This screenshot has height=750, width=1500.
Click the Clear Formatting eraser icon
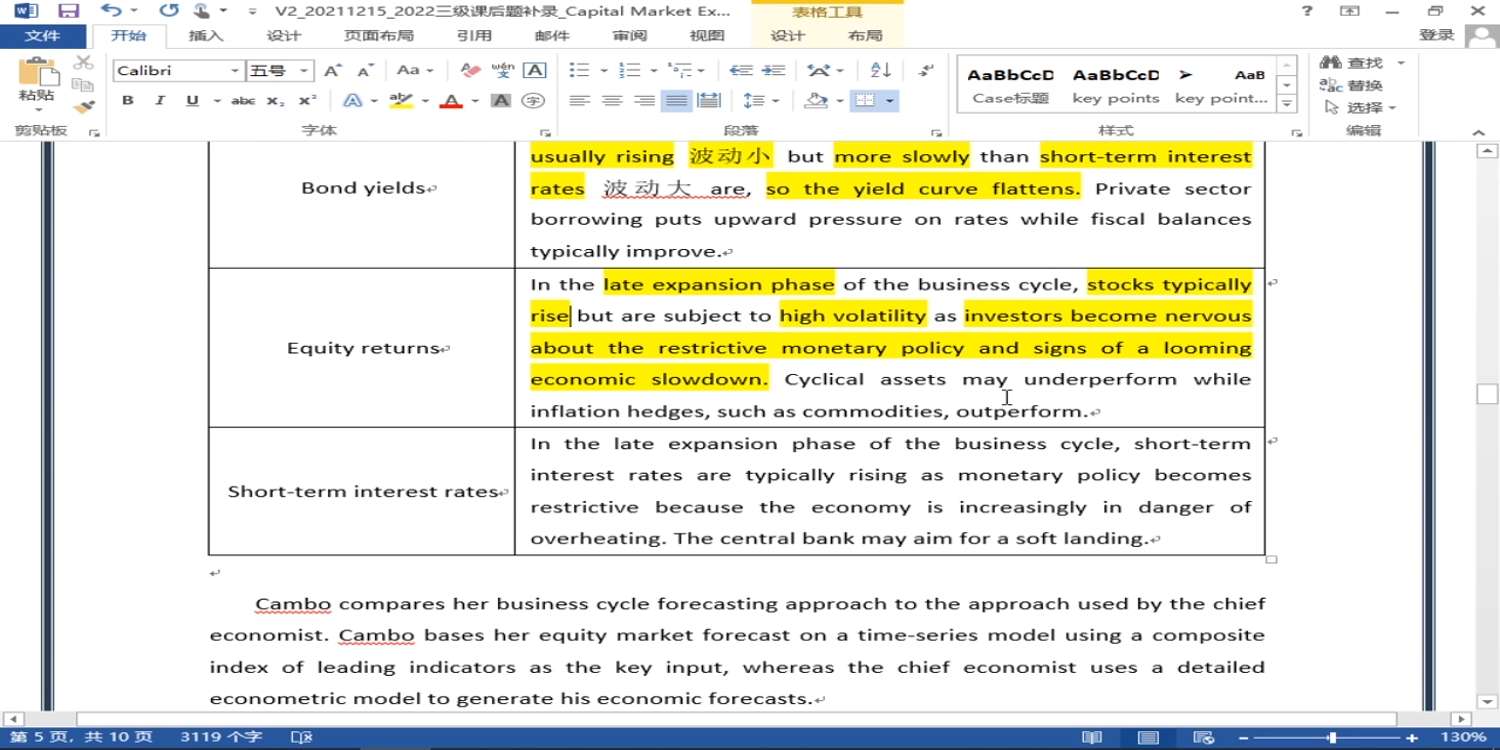click(470, 70)
